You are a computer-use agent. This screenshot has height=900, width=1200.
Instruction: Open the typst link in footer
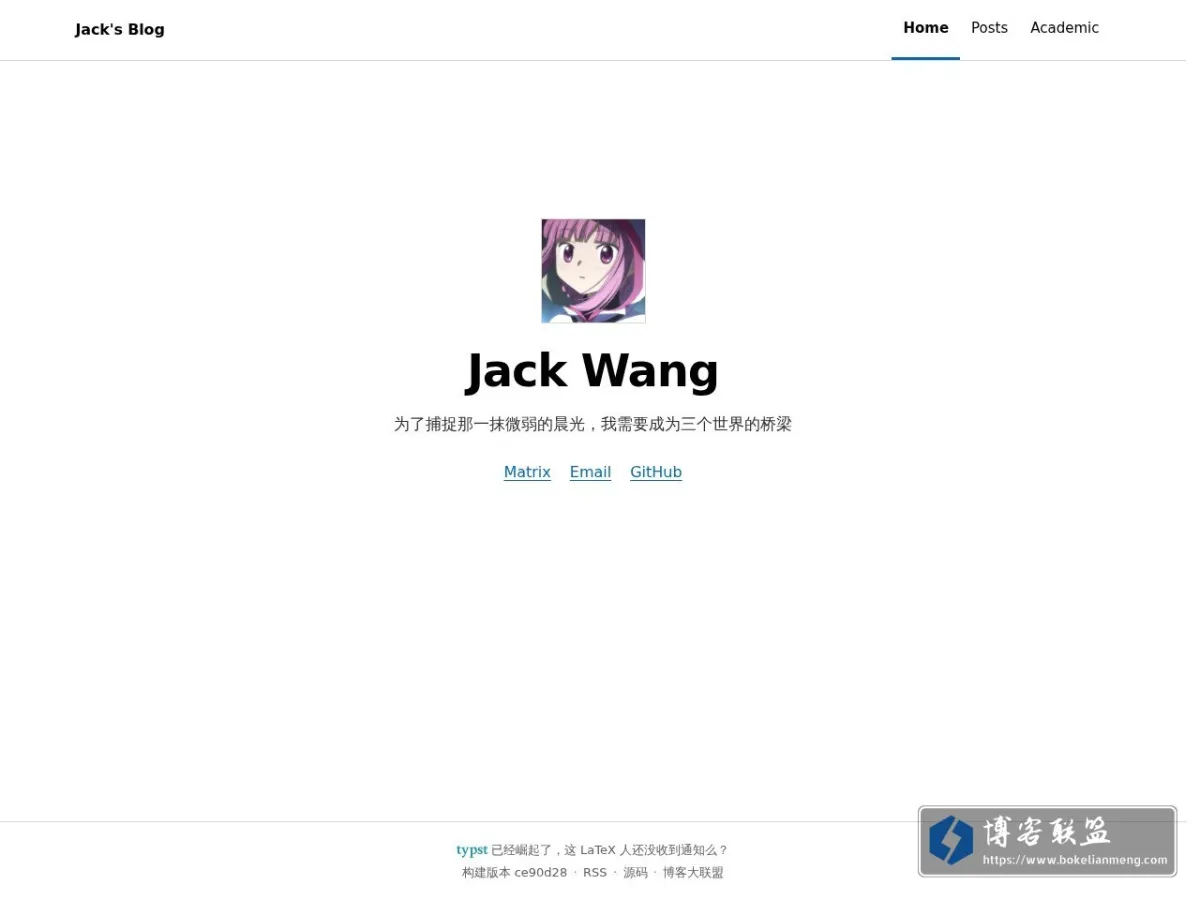click(472, 850)
